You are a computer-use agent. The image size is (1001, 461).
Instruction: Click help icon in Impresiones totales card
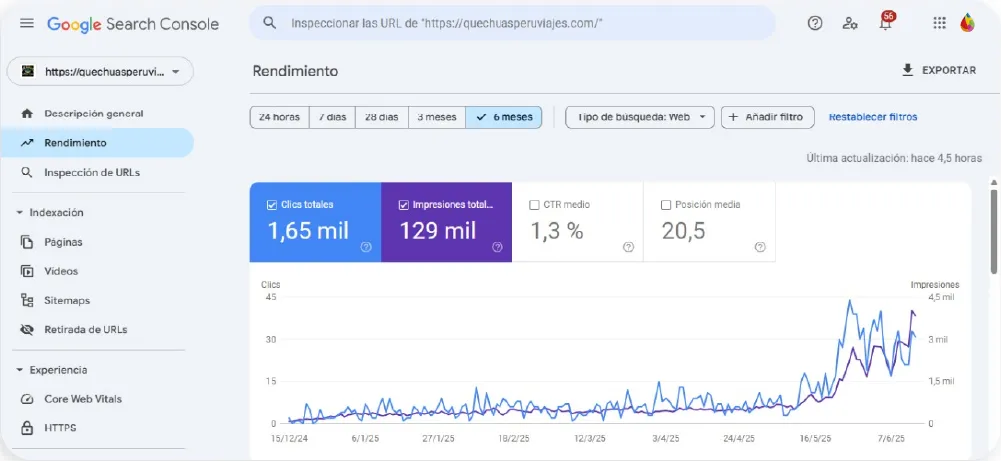497,247
